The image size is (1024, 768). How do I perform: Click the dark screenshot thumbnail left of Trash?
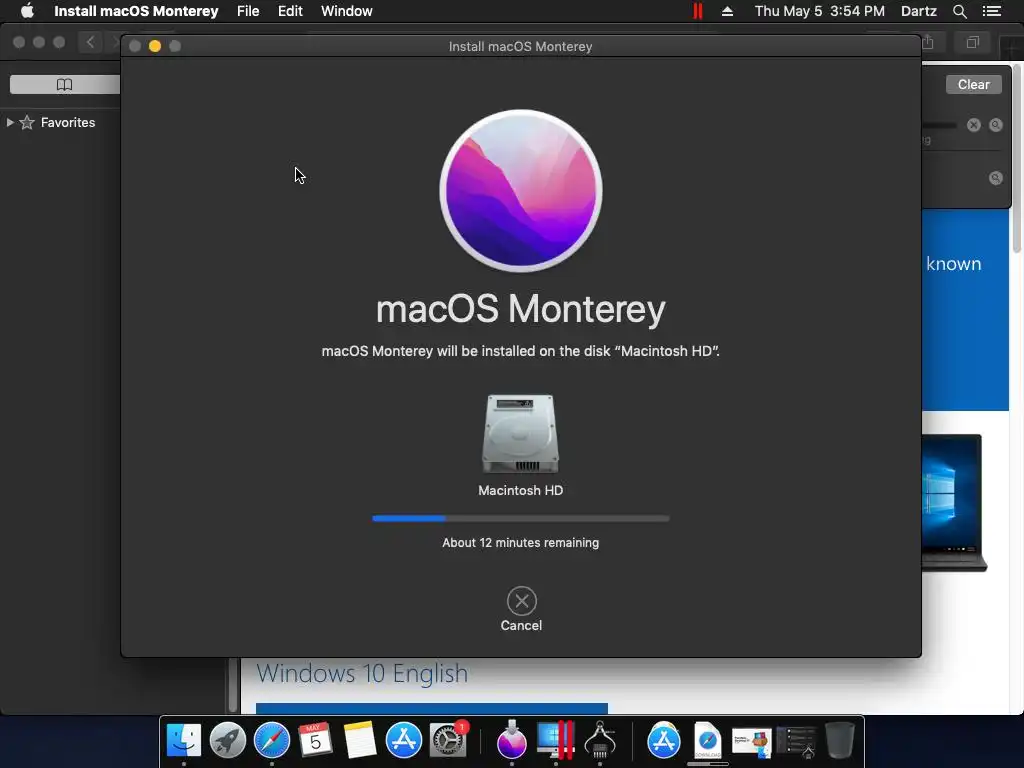tap(796, 743)
